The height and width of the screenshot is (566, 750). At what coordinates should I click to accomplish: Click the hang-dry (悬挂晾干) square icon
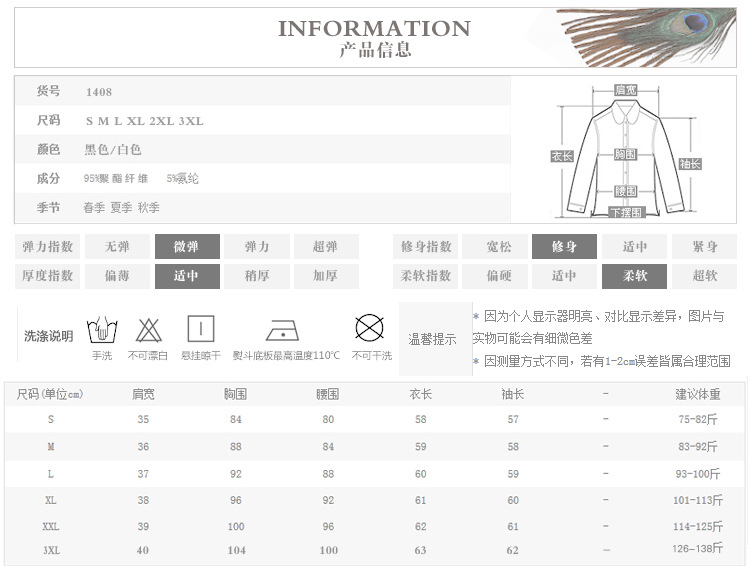[x=200, y=328]
